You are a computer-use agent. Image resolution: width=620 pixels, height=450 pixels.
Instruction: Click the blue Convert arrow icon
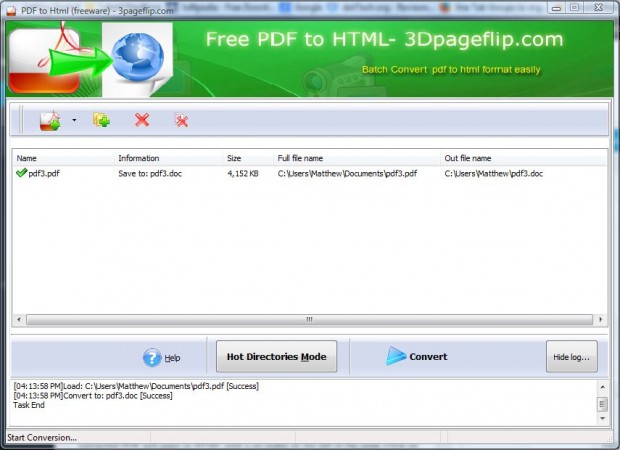tap(395, 356)
